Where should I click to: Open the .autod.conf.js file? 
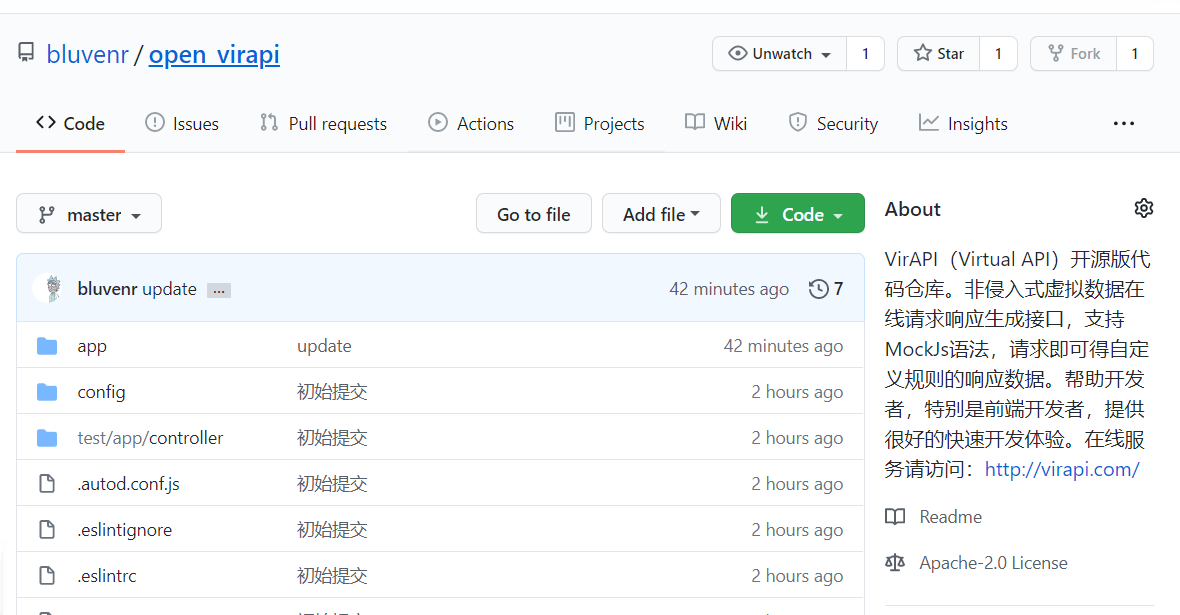129,484
